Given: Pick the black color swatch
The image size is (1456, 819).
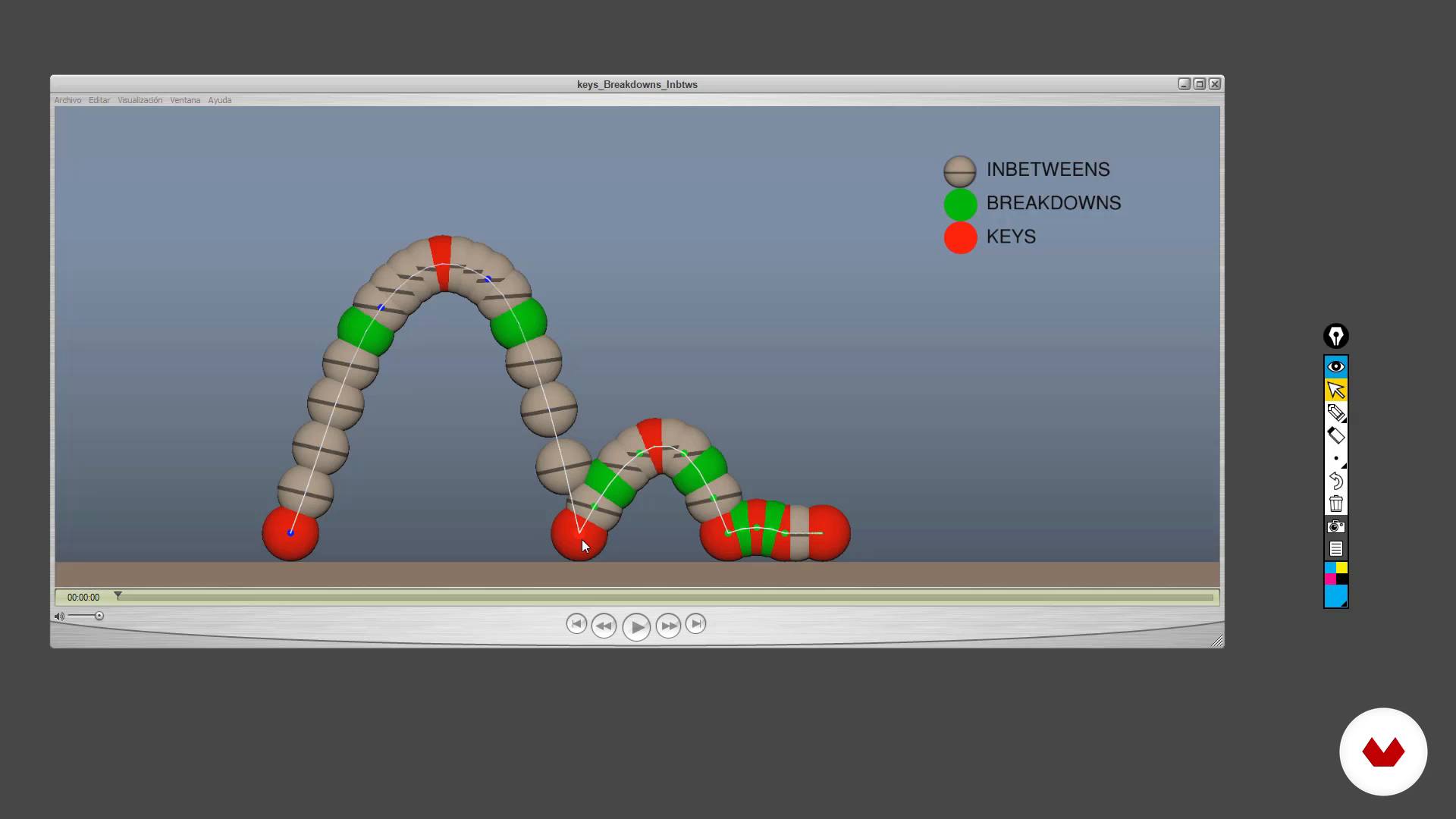Looking at the screenshot, I should coord(1341,579).
